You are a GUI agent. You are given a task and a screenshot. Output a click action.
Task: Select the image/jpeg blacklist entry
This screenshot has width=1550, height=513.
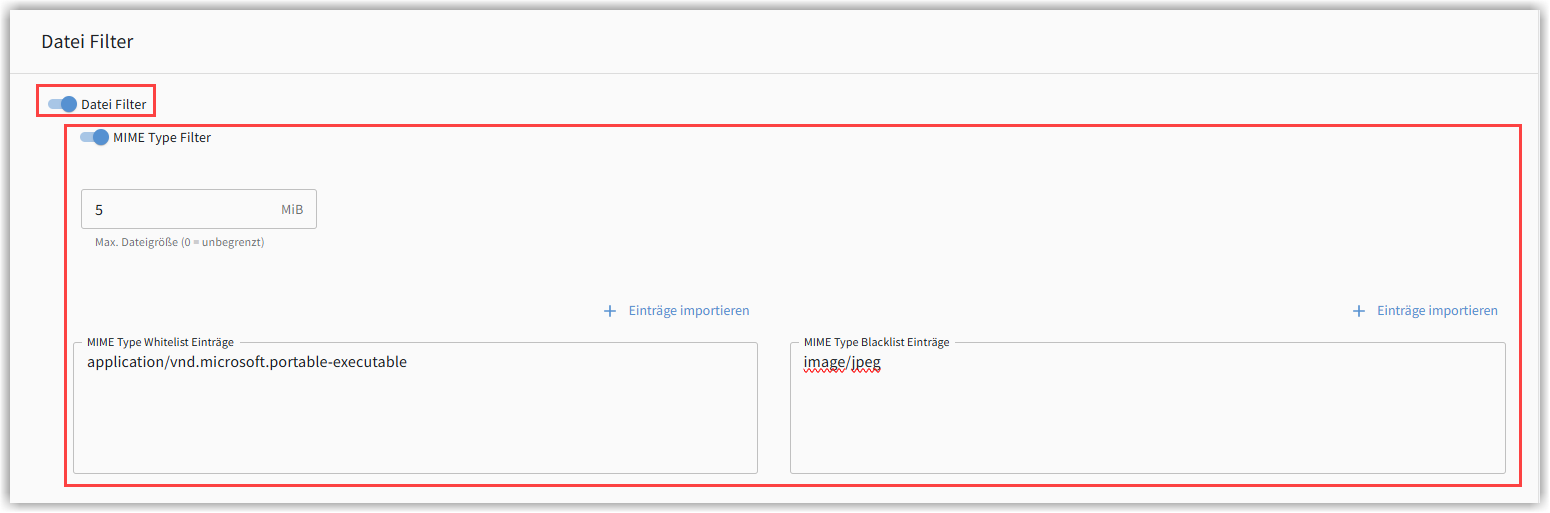842,363
